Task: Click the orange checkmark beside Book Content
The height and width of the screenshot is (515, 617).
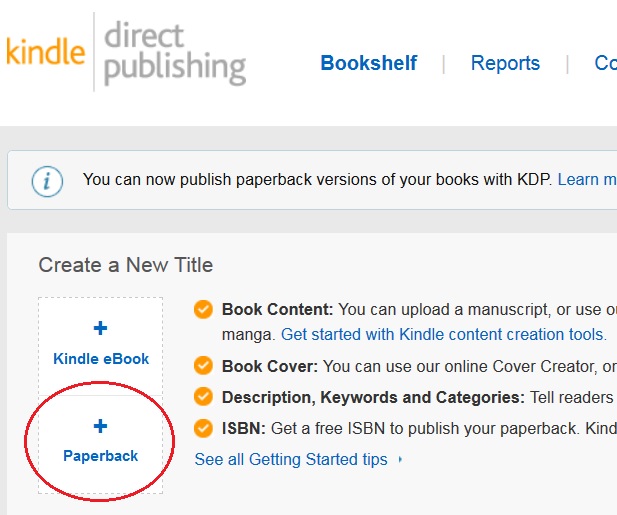Action: pos(203,309)
